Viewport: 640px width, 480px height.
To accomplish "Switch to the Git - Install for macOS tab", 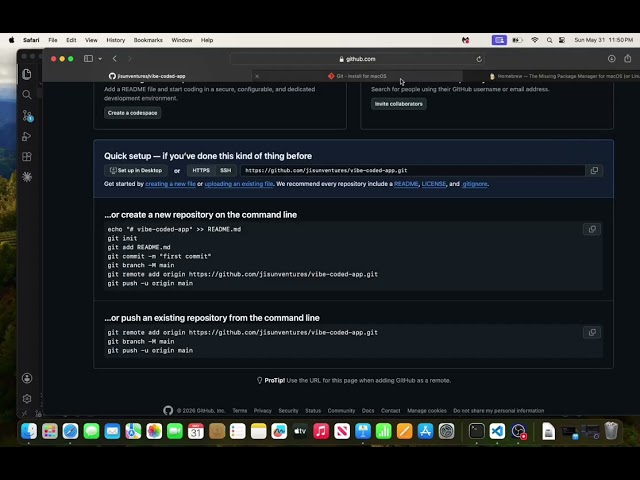I will point(357,76).
